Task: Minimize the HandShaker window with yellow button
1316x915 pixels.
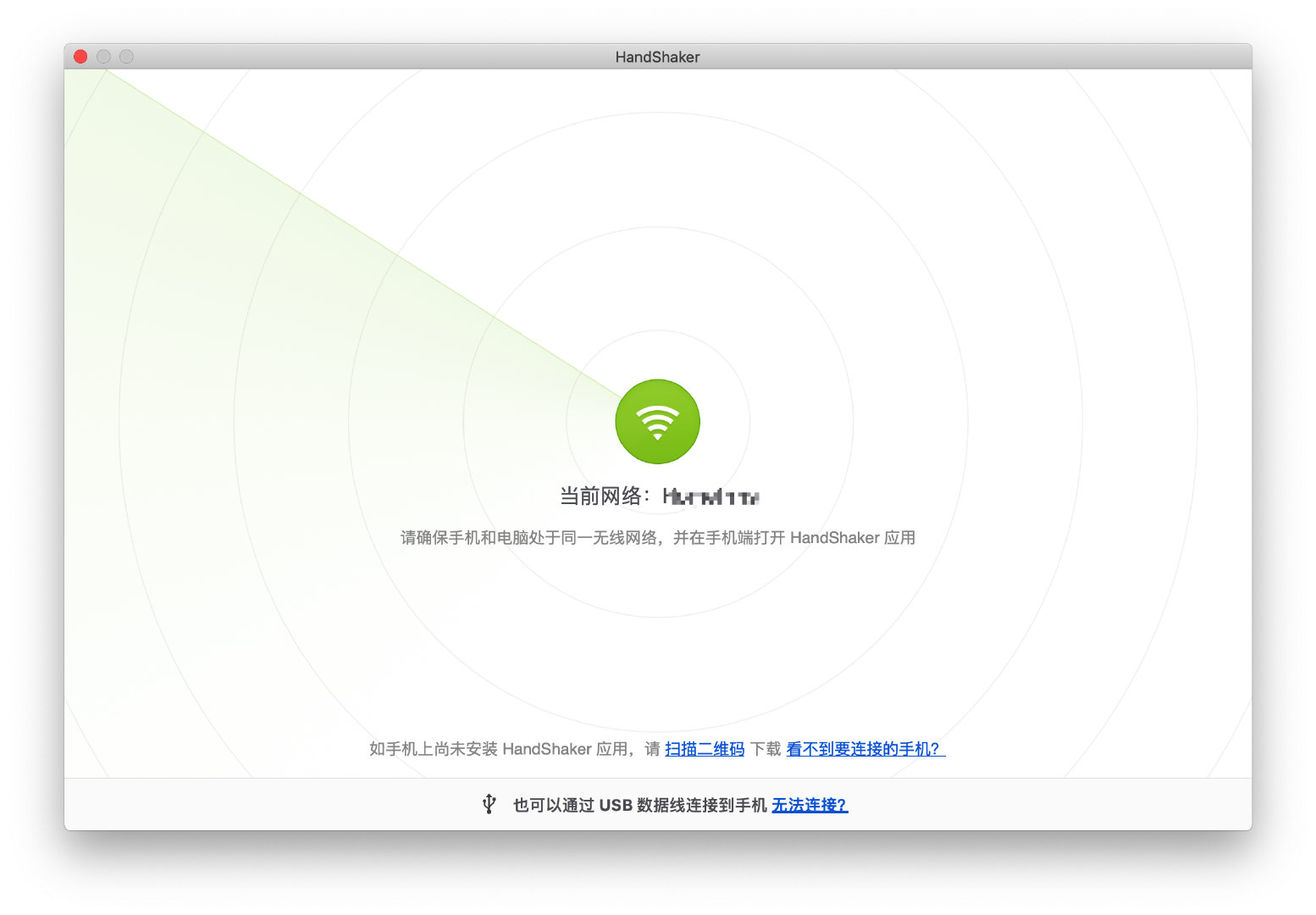Action: pos(103,57)
